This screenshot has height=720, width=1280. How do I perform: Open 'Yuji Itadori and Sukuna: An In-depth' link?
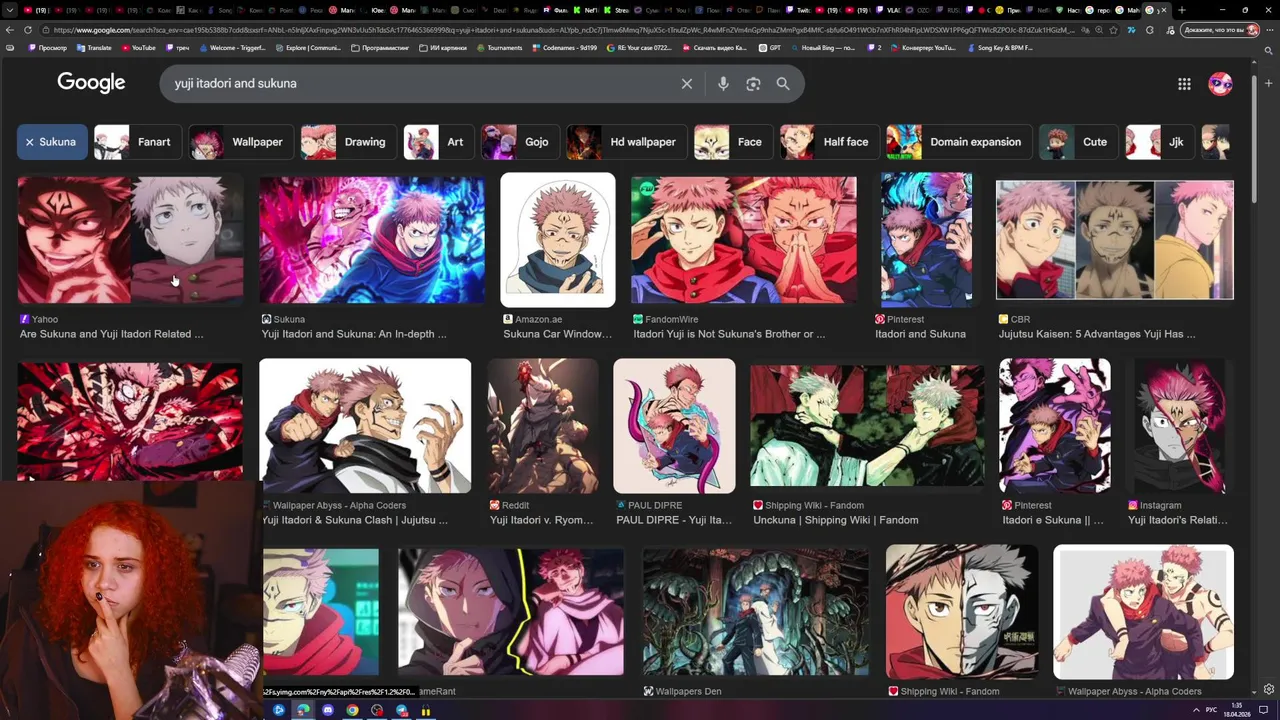click(x=354, y=334)
